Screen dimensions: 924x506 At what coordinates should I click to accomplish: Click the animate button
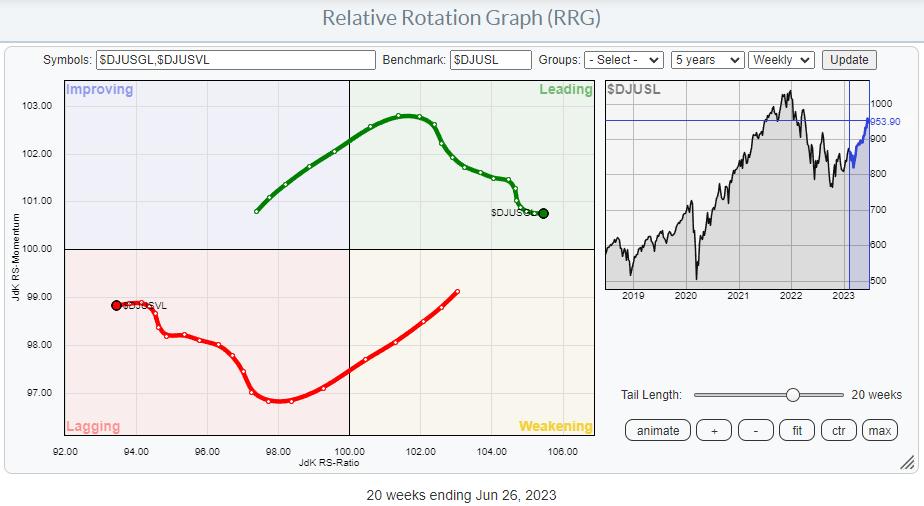click(x=657, y=431)
